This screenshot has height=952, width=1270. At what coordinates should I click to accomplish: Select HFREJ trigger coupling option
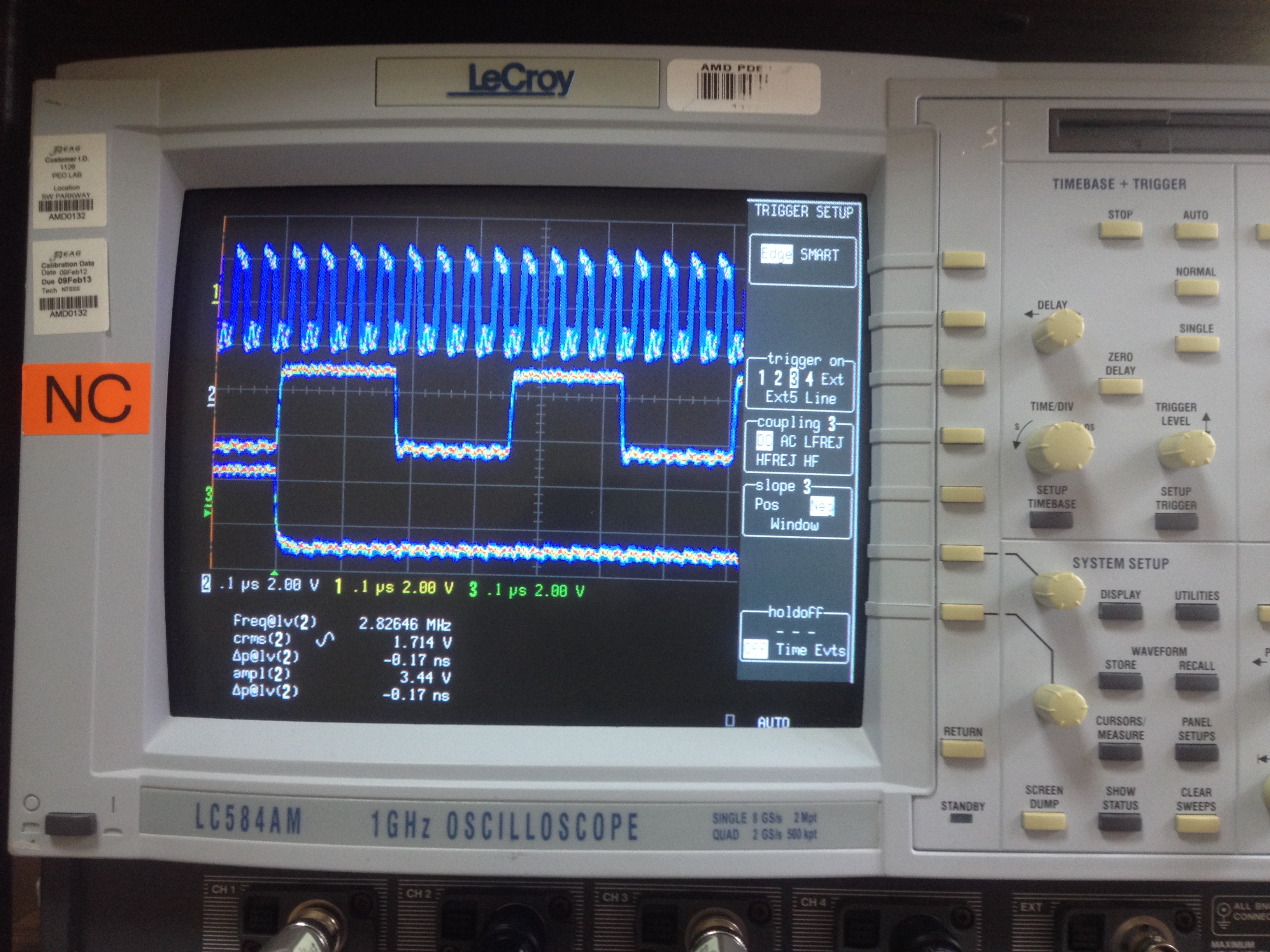(x=775, y=460)
